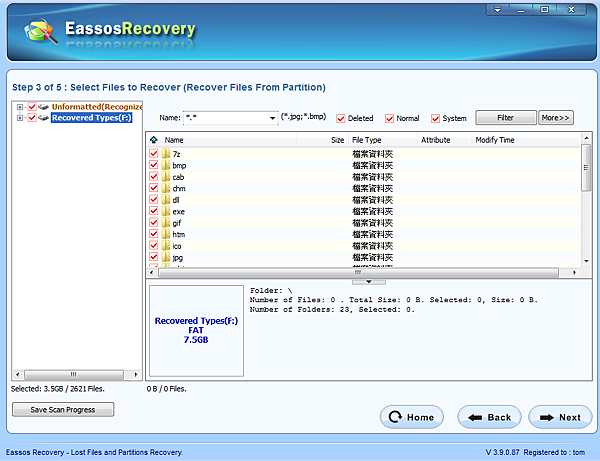600x461 pixels.
Task: Click the 7z folder icon
Action: point(166,154)
